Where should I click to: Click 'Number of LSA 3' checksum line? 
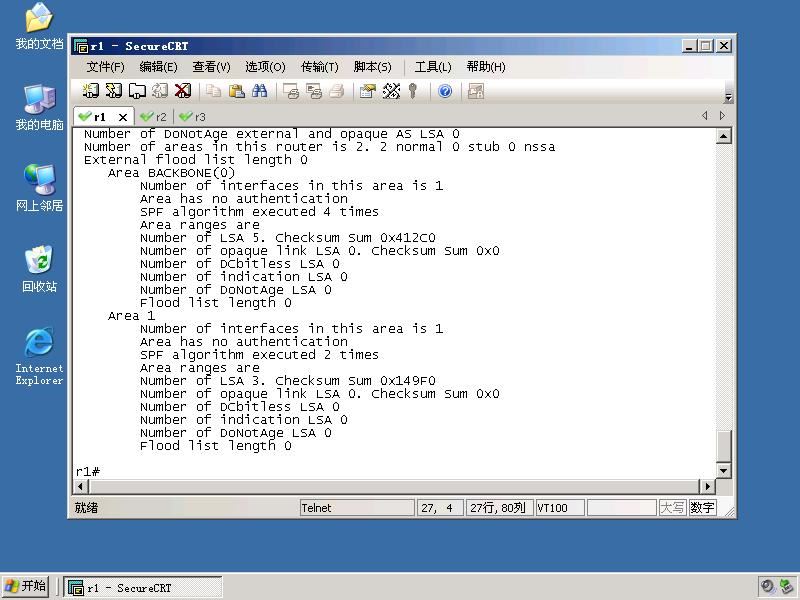(x=288, y=381)
